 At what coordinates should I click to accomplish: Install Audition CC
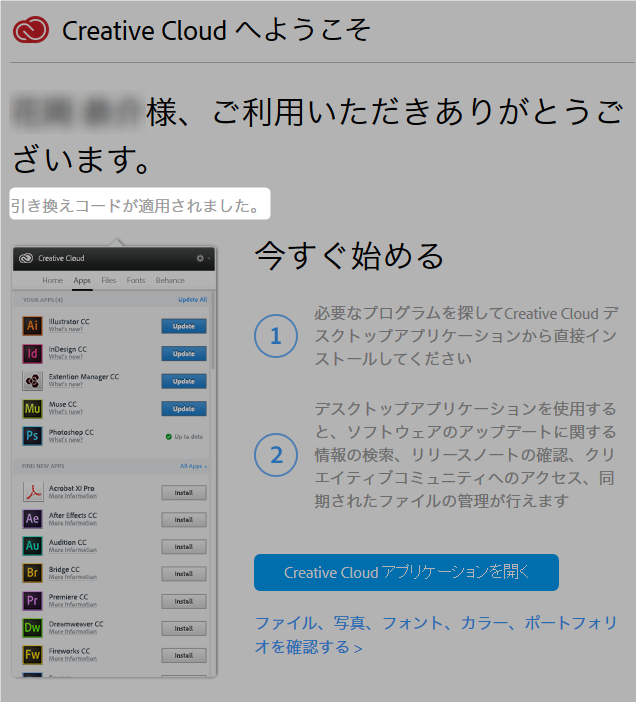184,547
